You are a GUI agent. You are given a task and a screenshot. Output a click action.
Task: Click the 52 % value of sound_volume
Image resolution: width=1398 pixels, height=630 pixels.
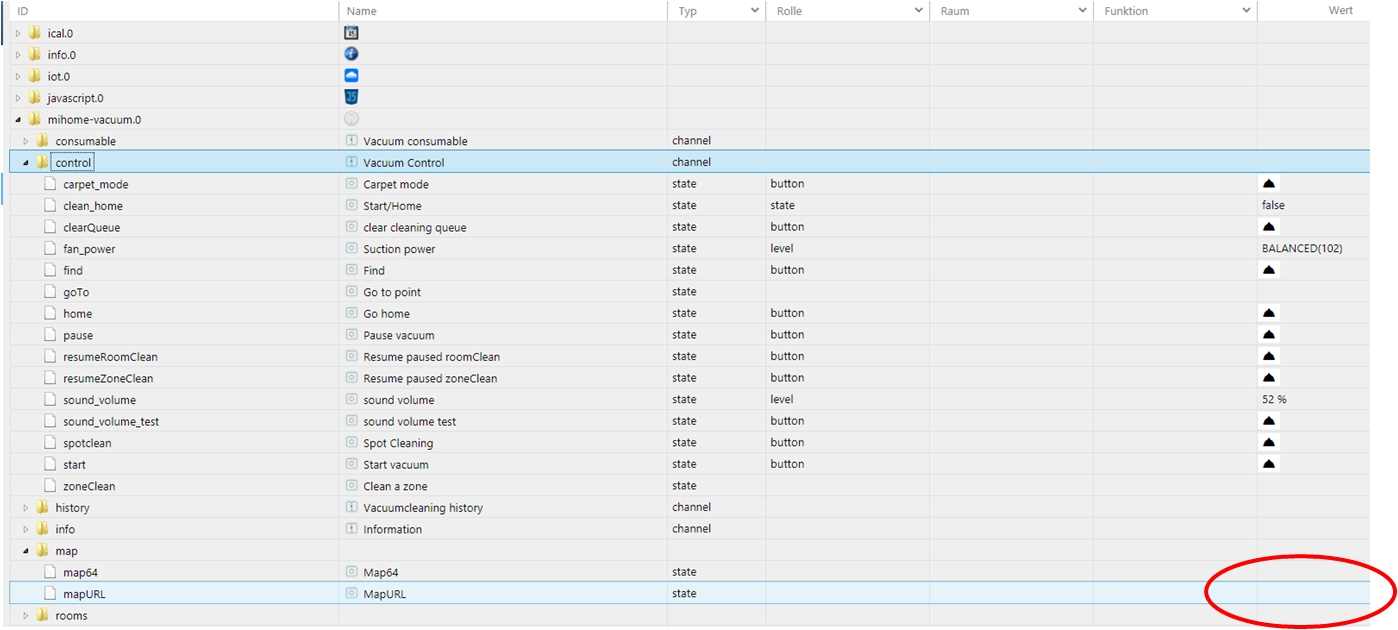click(1274, 399)
